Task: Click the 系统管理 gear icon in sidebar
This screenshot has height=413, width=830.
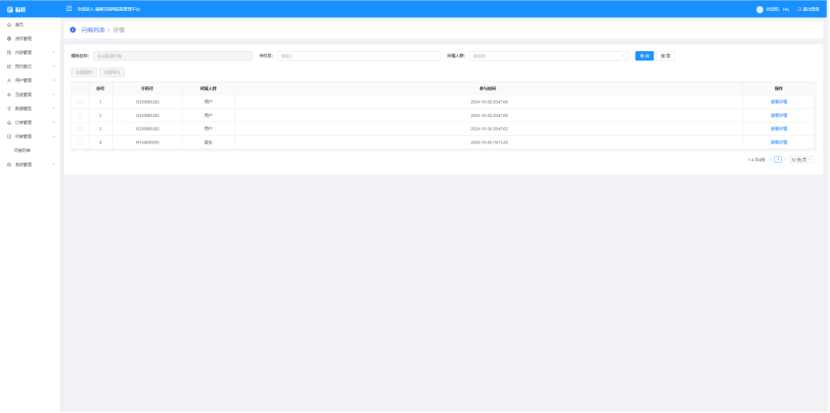Action: [x=9, y=164]
